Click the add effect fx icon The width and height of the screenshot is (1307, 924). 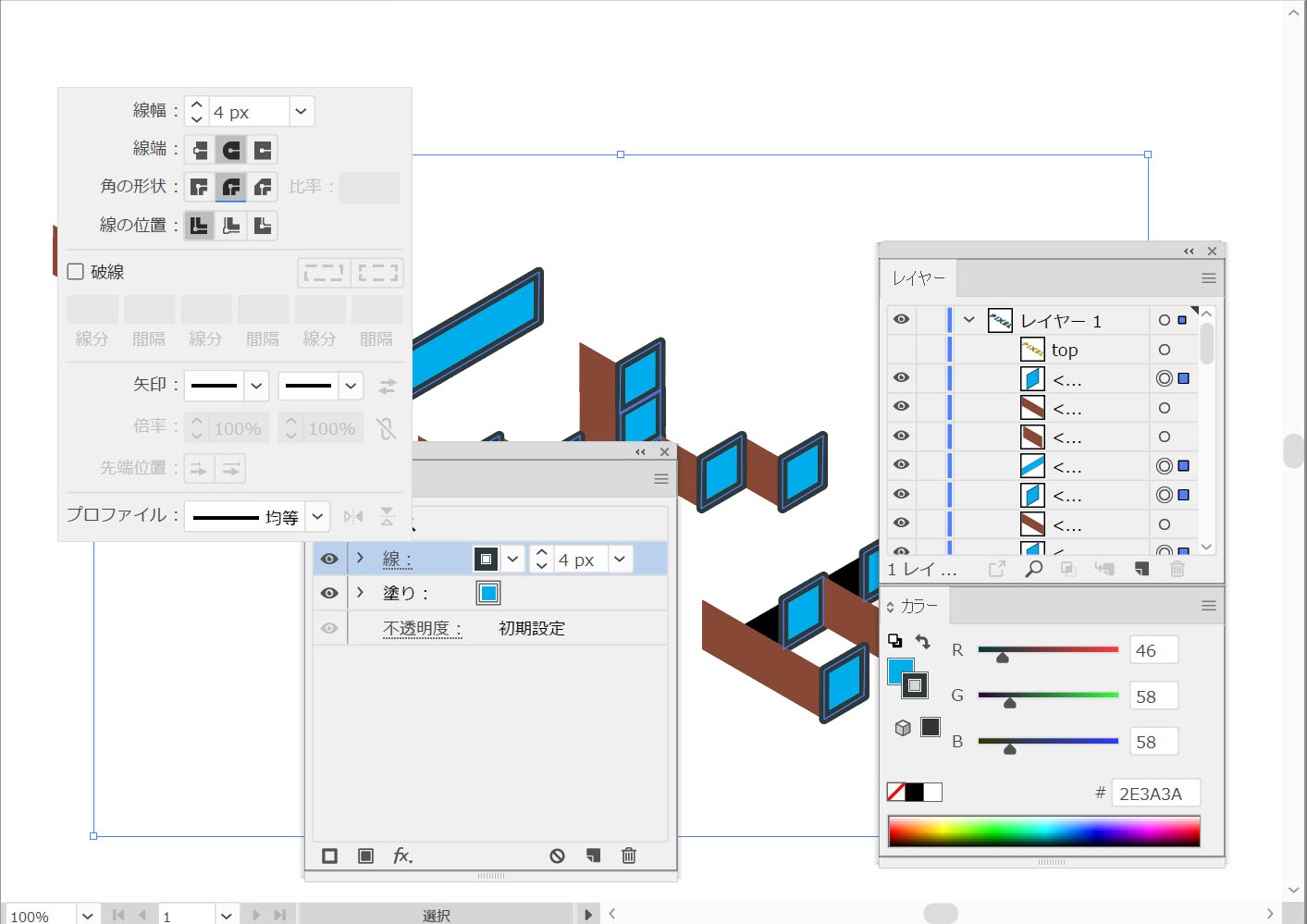click(x=402, y=856)
